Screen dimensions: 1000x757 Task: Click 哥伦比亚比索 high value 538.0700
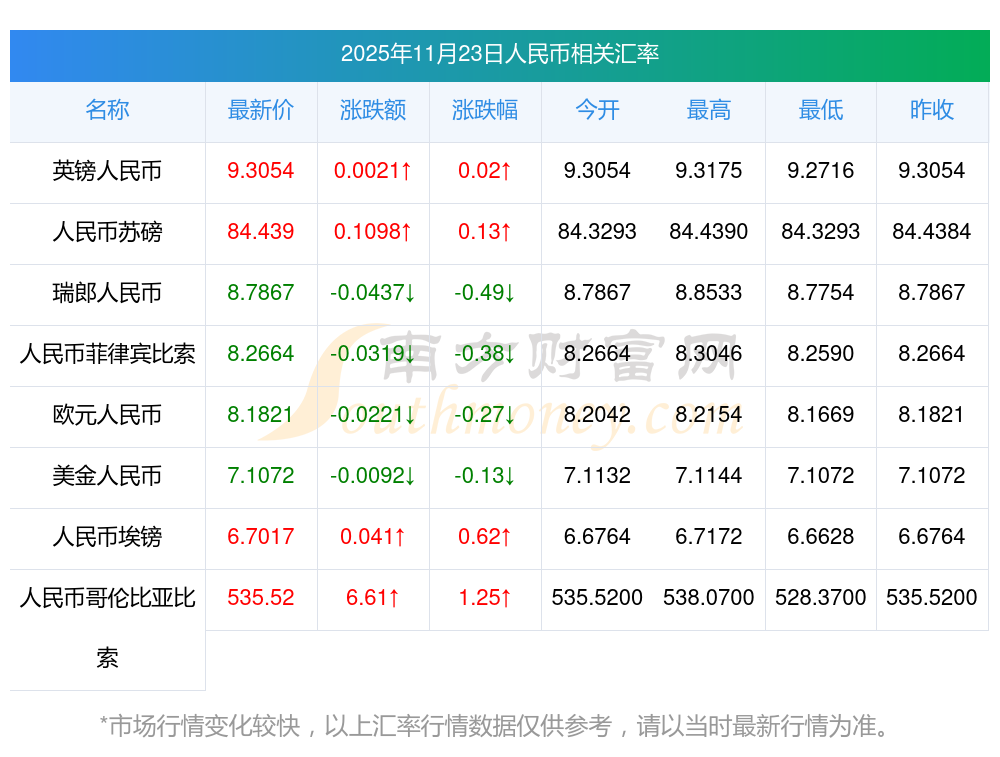(709, 598)
